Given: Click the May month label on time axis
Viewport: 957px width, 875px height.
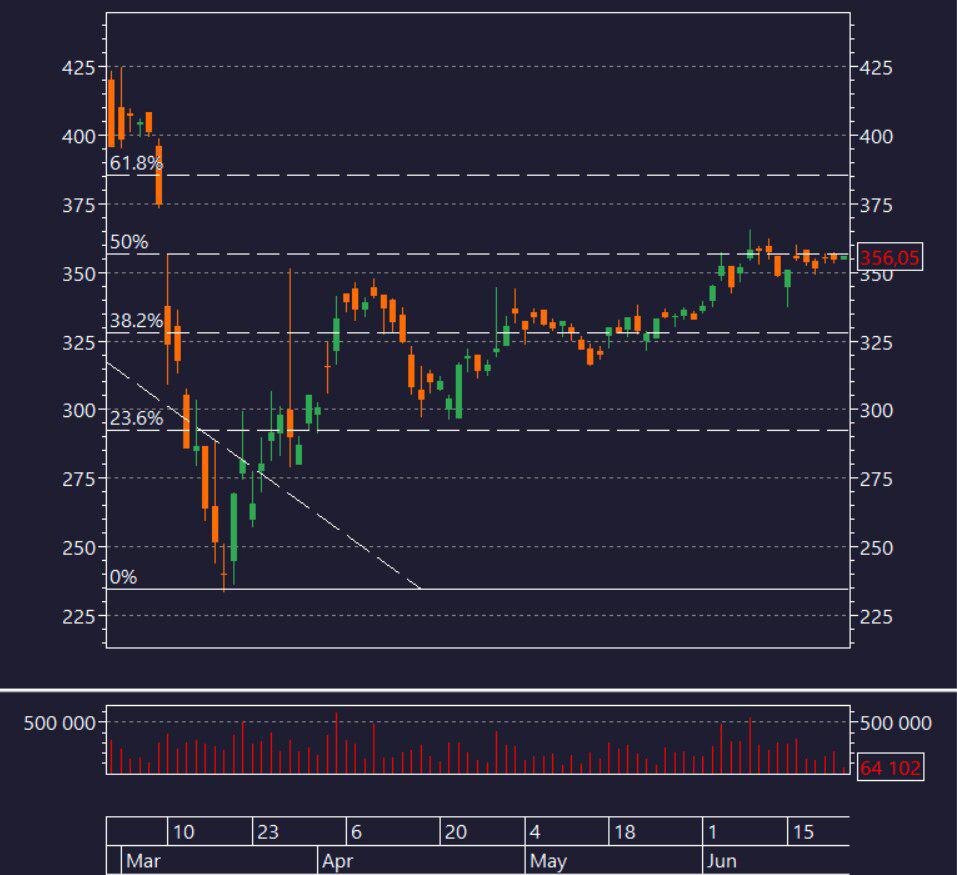Looking at the screenshot, I should tap(548, 861).
